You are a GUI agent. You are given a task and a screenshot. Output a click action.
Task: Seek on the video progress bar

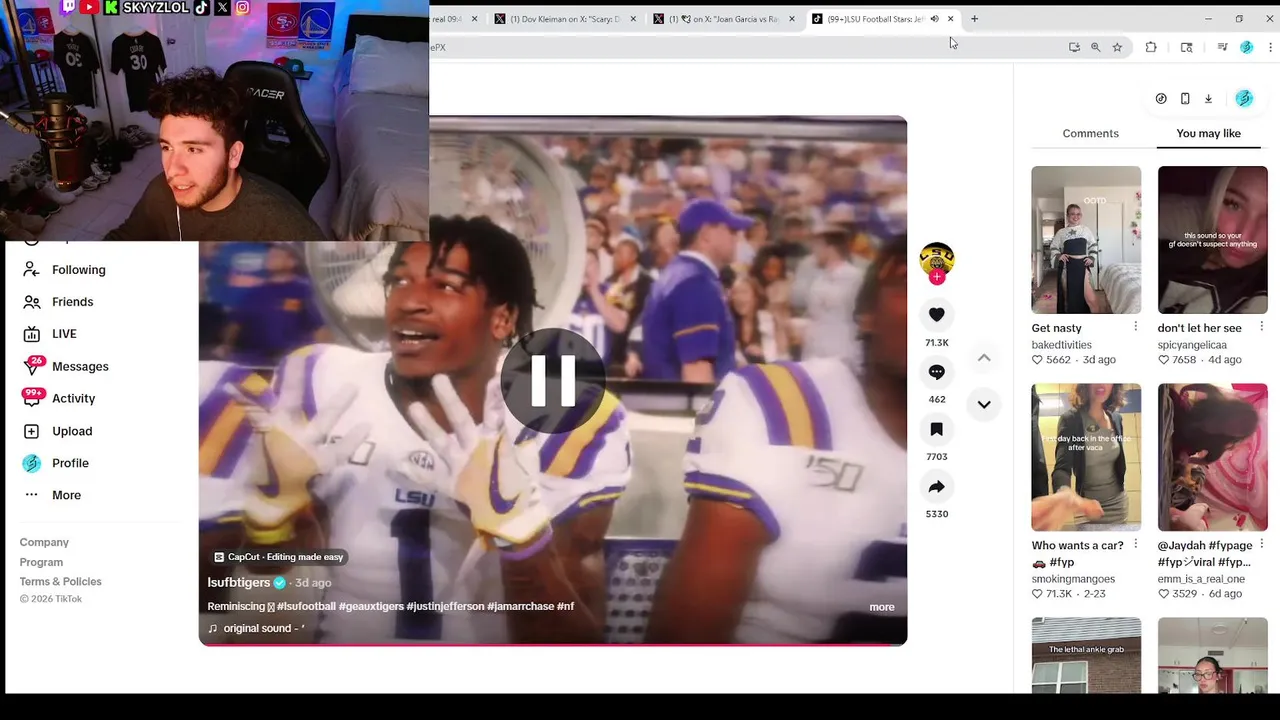pos(553,643)
